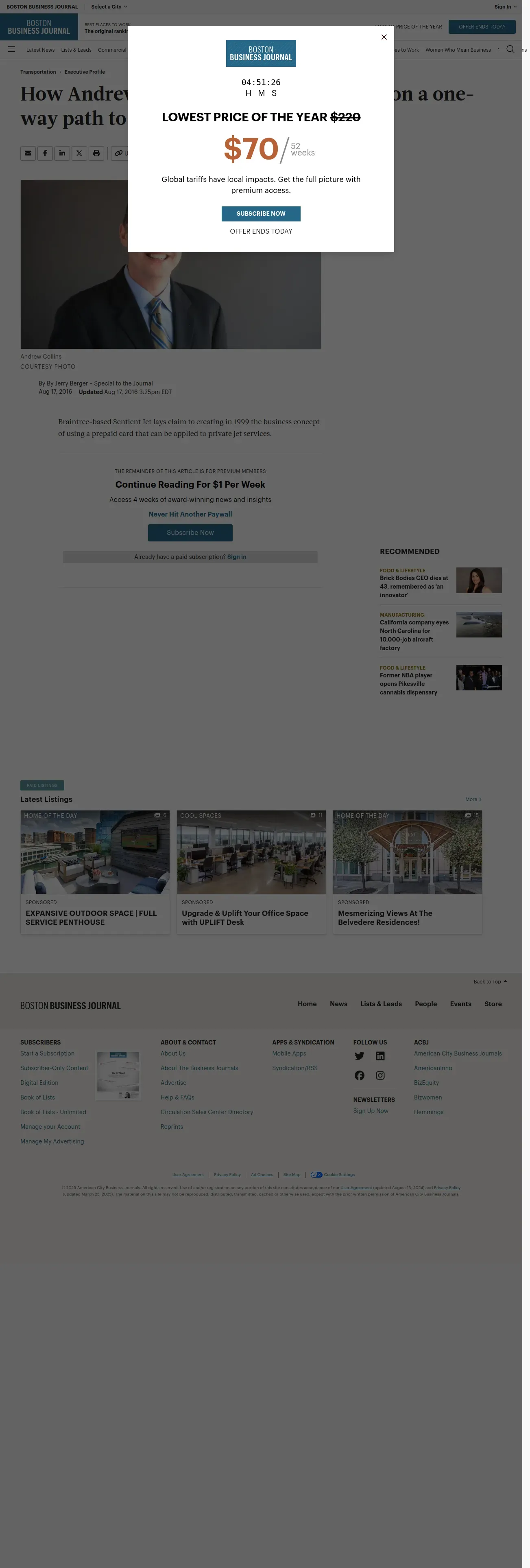
Task: Open BizEquity footer link
Action: click(x=427, y=1083)
